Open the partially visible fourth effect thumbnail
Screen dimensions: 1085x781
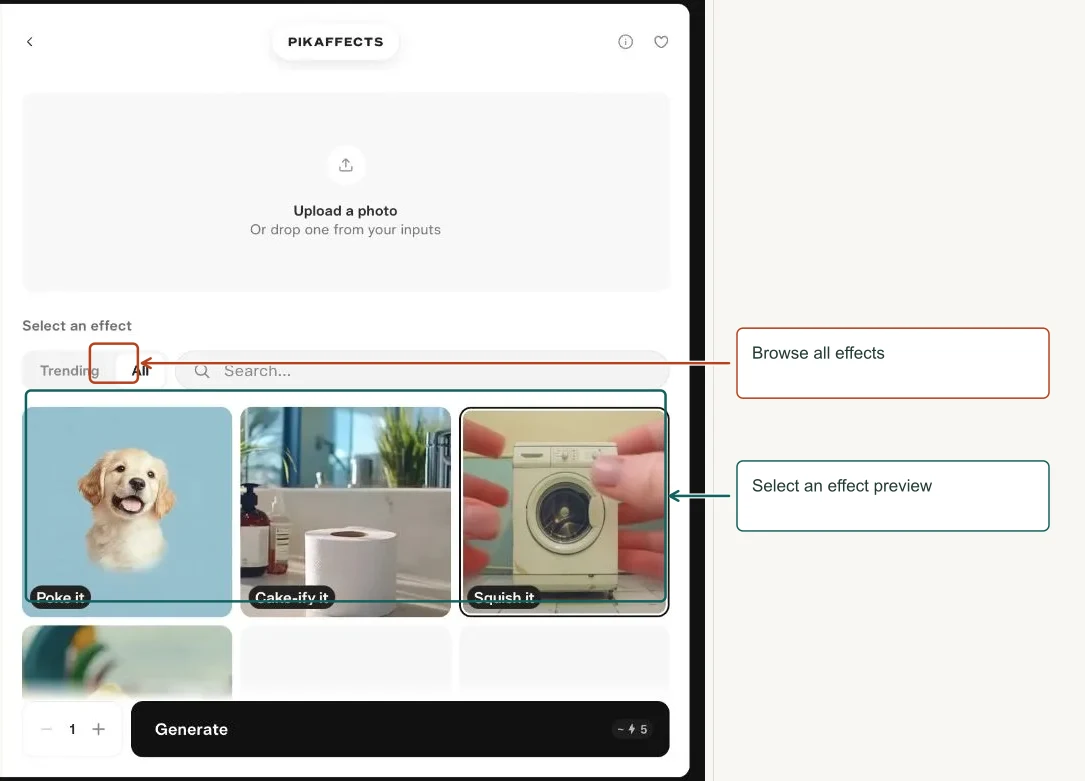pyautogui.click(x=127, y=661)
